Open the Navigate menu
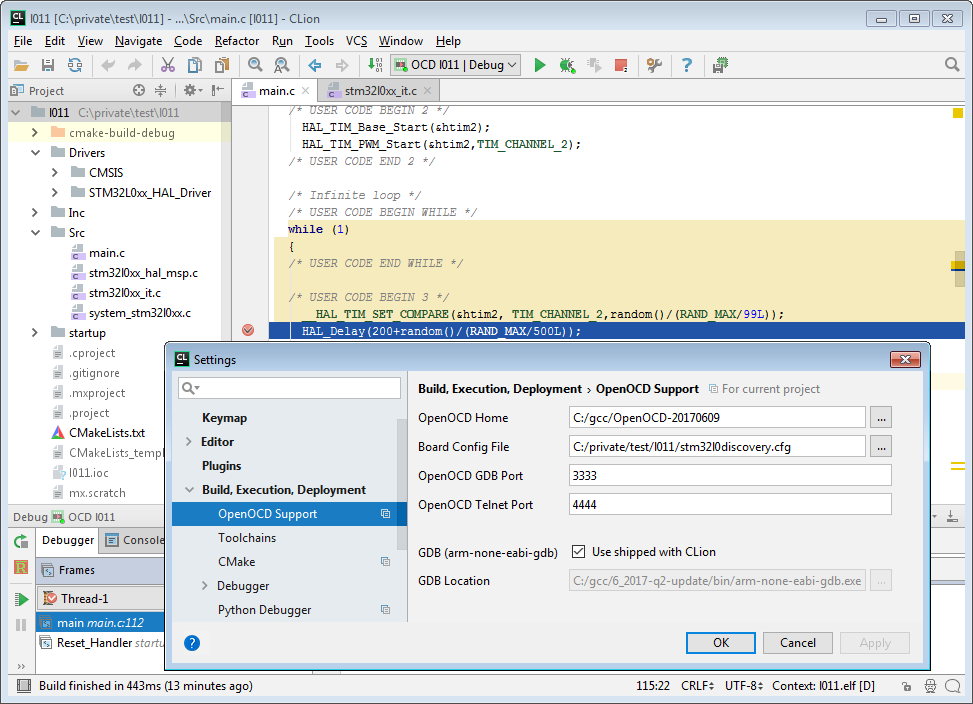Viewport: 973px width, 704px height. (138, 41)
